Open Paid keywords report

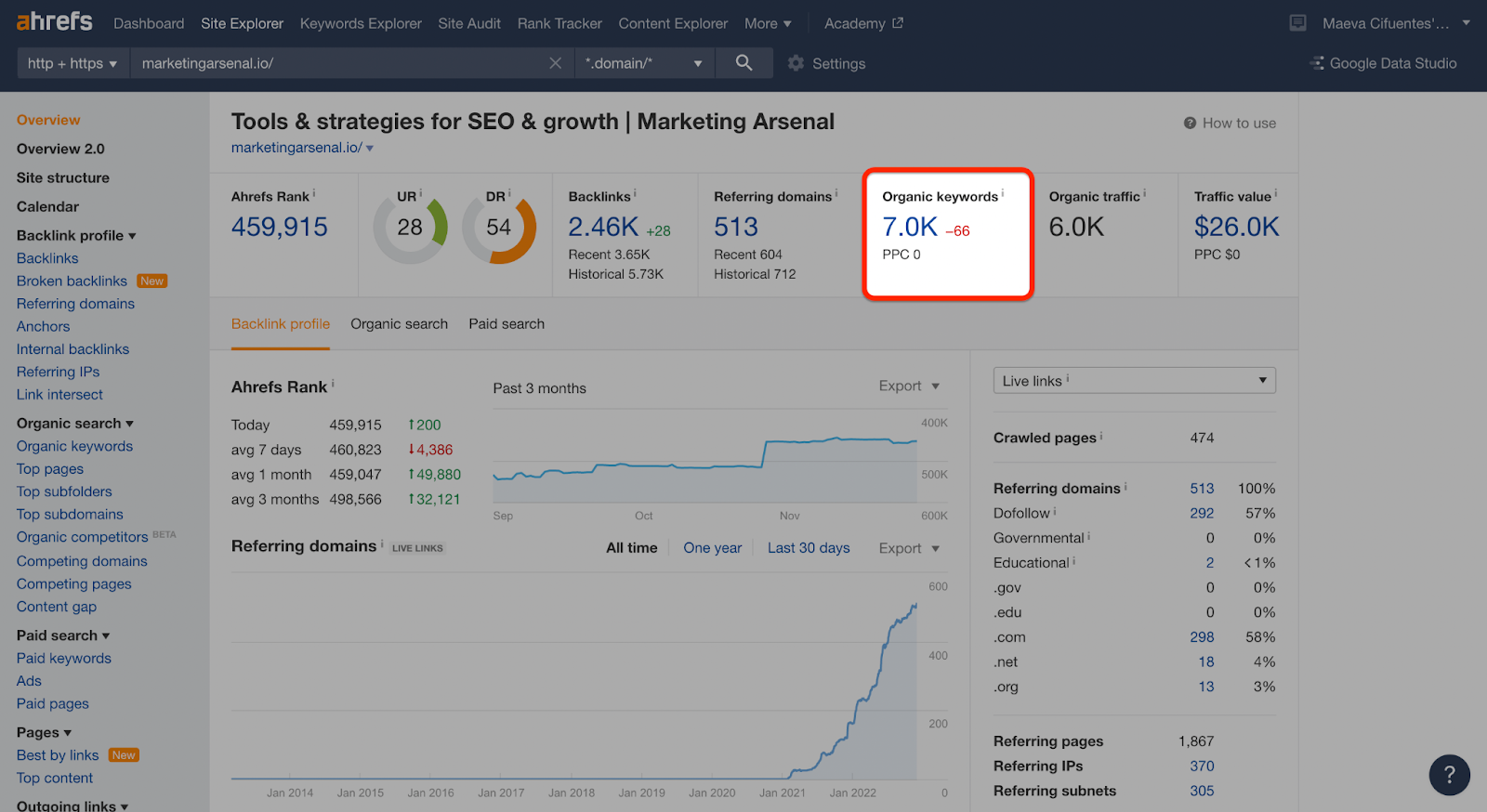64,659
